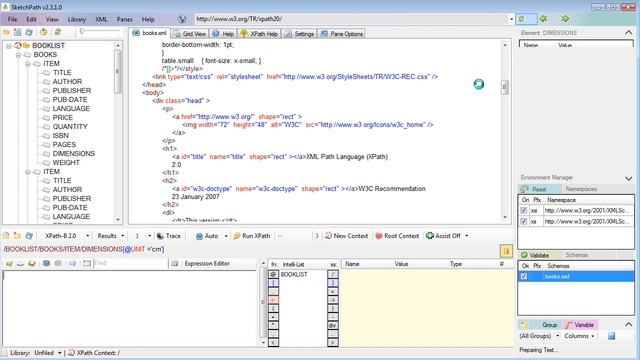
Task: Click the blue save icon beside the Columns dropdown
Action: click(611, 336)
